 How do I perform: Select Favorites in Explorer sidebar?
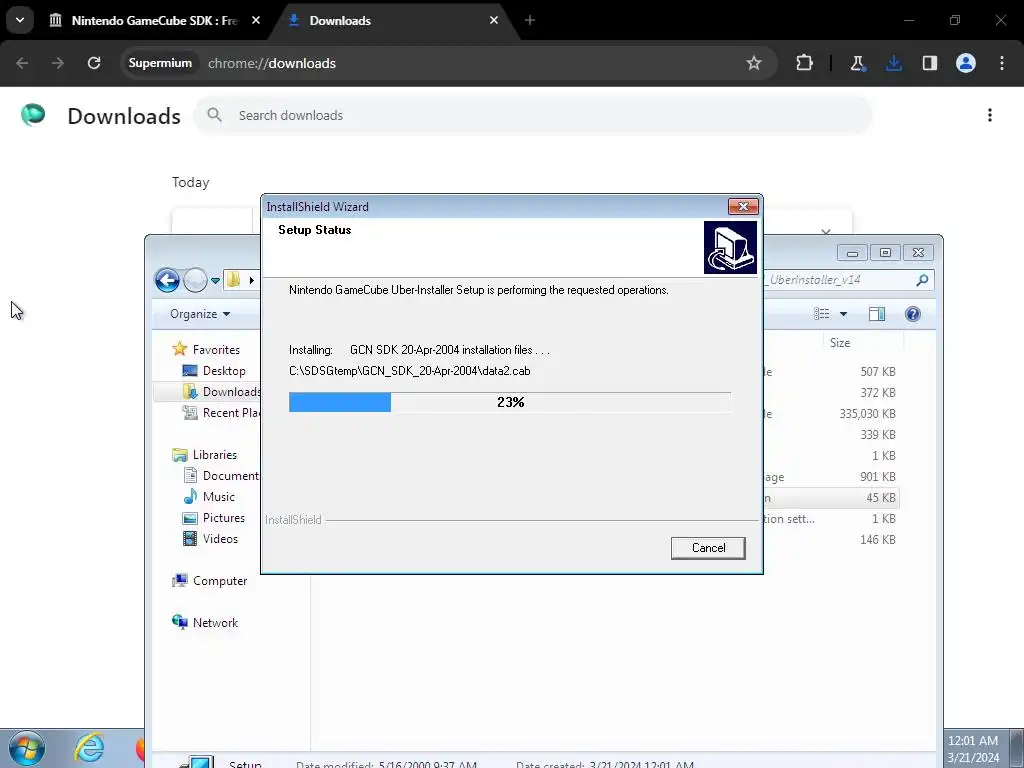pyautogui.click(x=206, y=349)
